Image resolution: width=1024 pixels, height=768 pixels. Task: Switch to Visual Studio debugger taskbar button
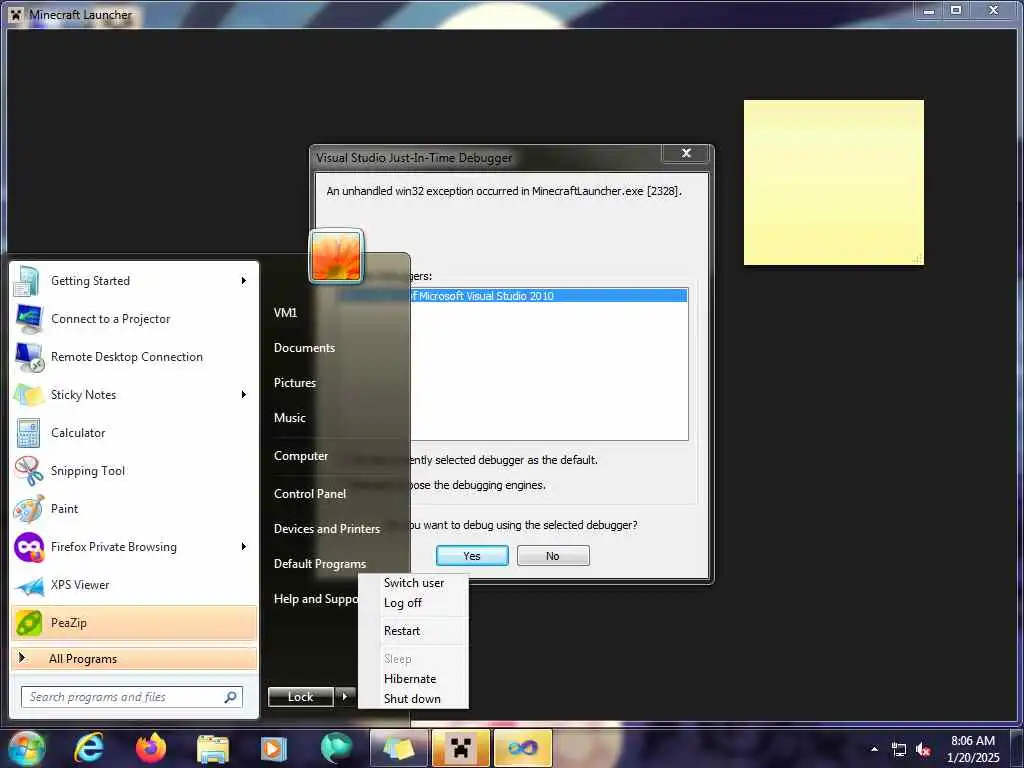[x=523, y=748]
